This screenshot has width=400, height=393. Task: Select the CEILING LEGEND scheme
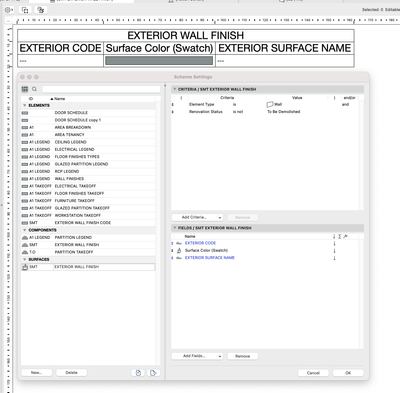pos(88,142)
